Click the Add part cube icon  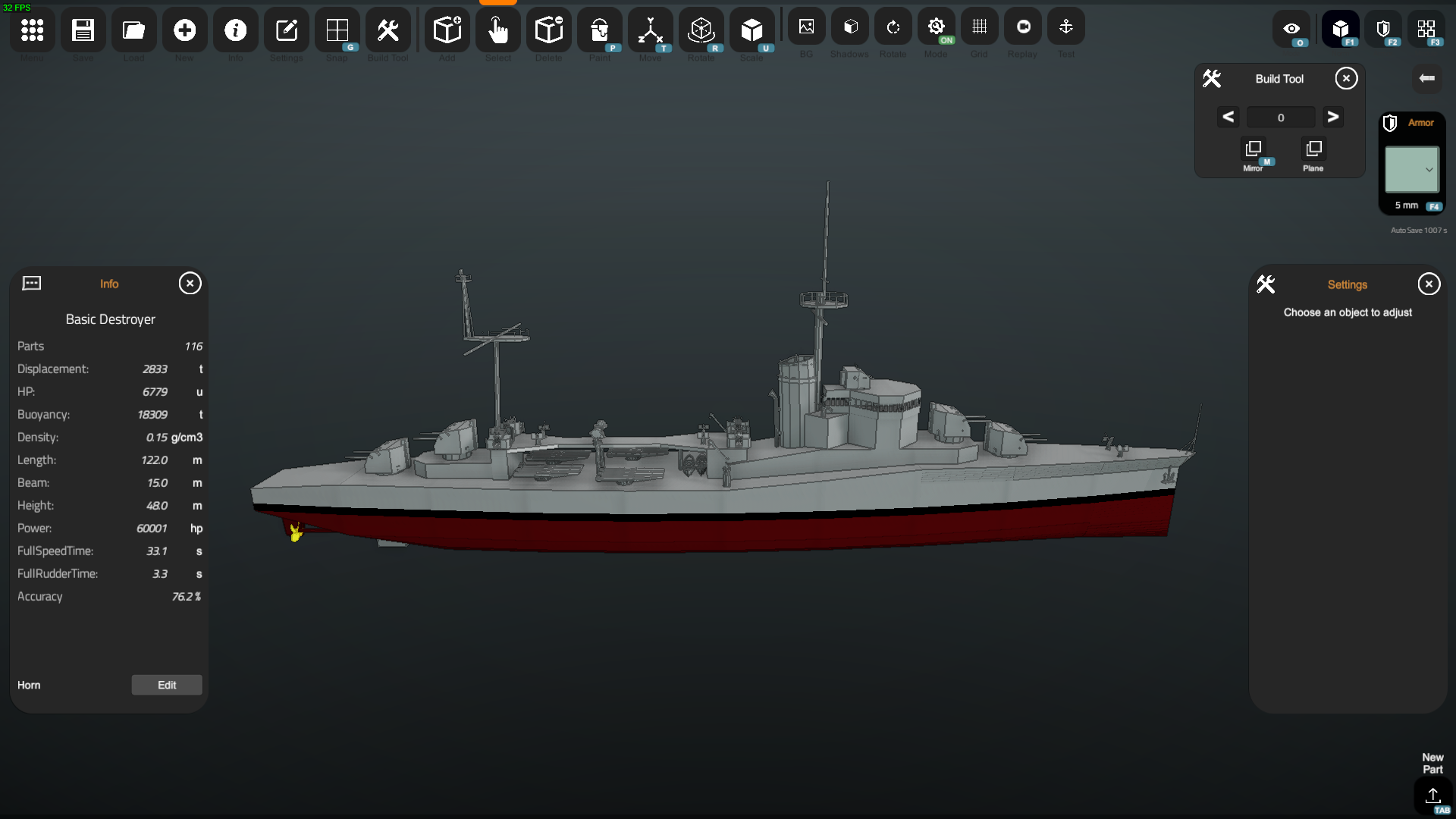coord(447,30)
